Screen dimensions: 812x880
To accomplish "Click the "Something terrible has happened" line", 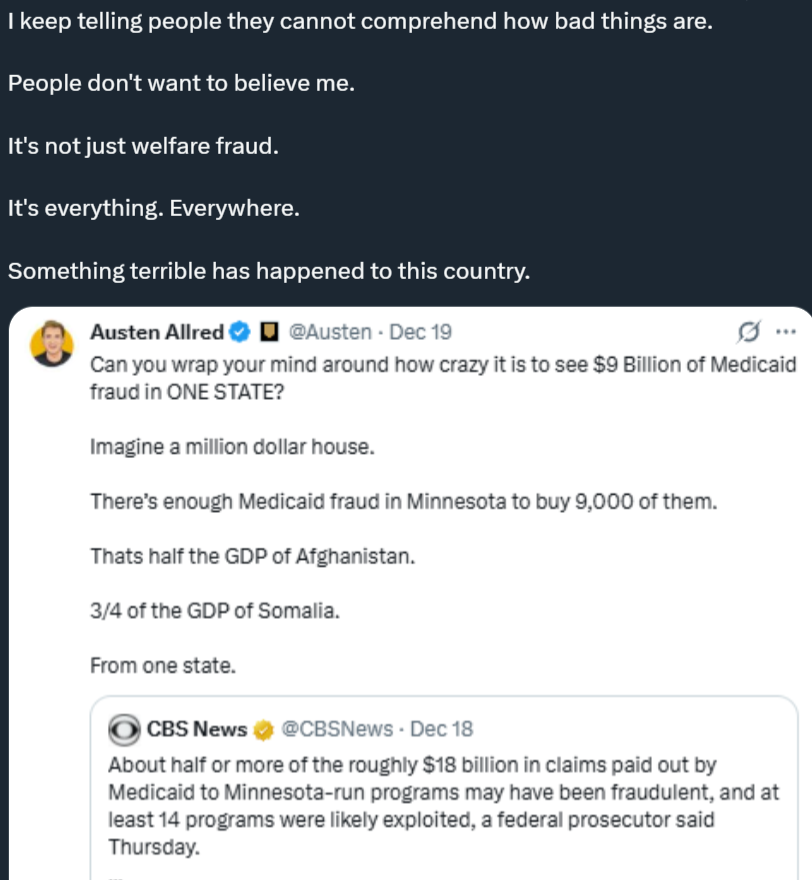I will (x=268, y=271).
